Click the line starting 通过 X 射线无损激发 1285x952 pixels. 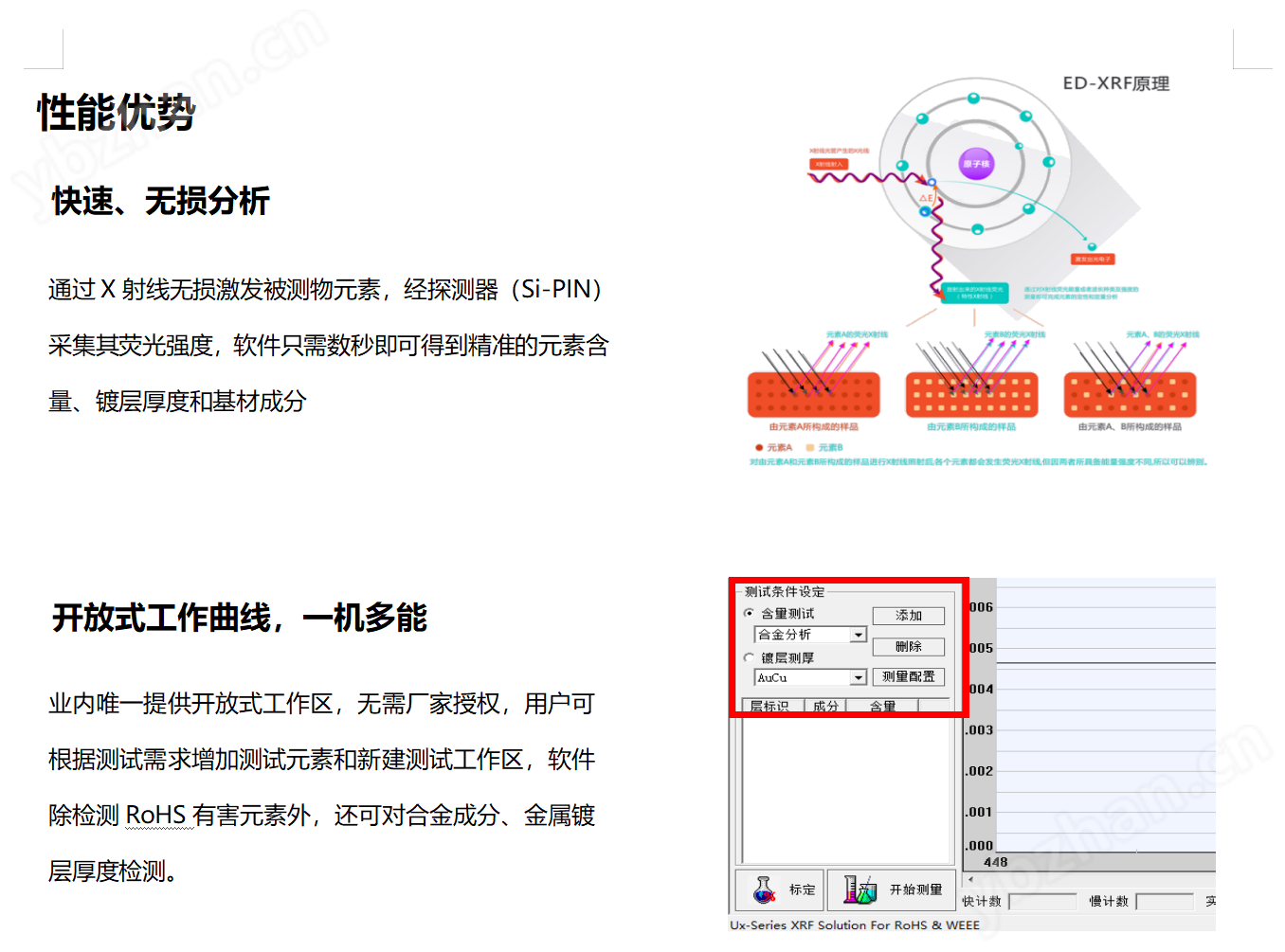pos(326,290)
